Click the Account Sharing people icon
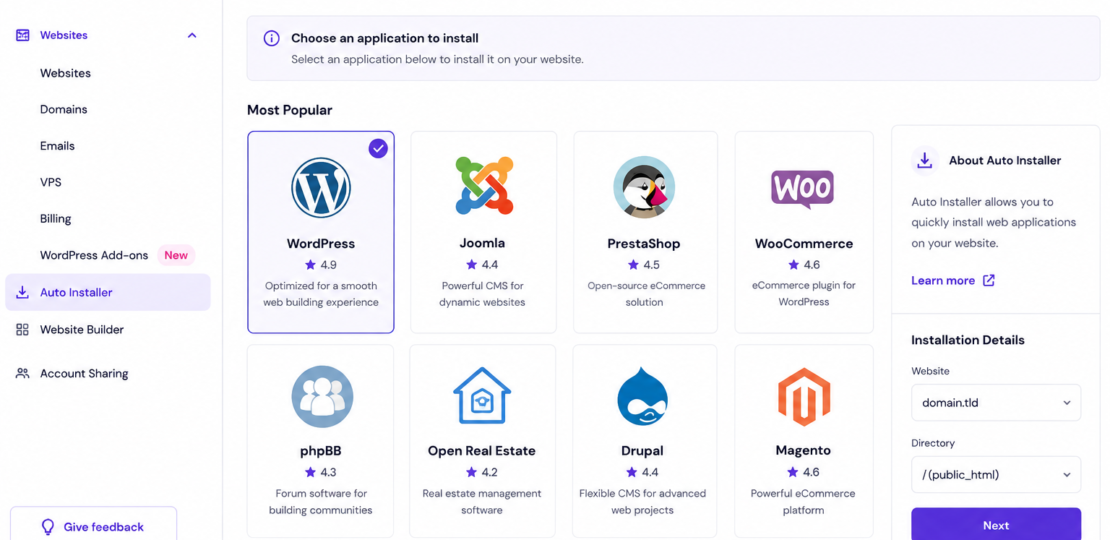This screenshot has width=1110, height=540. pos(23,373)
